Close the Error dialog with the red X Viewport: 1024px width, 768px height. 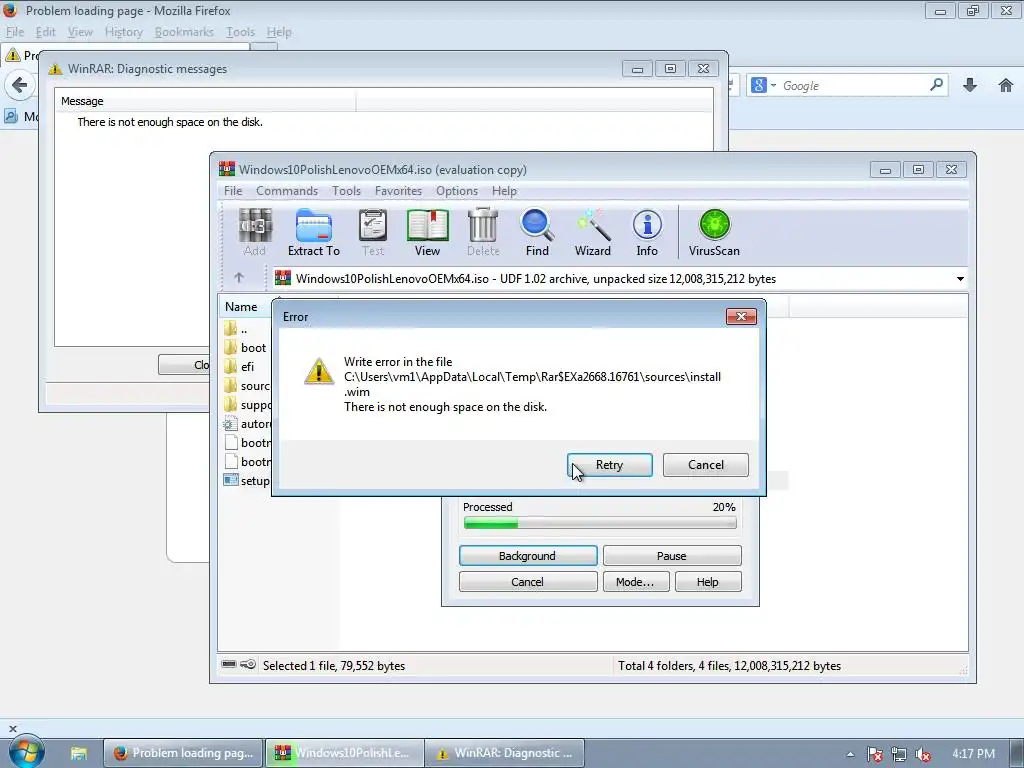tap(741, 316)
